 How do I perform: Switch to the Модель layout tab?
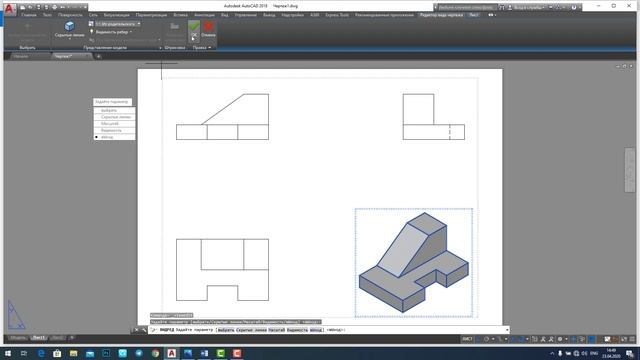[x=18, y=338]
